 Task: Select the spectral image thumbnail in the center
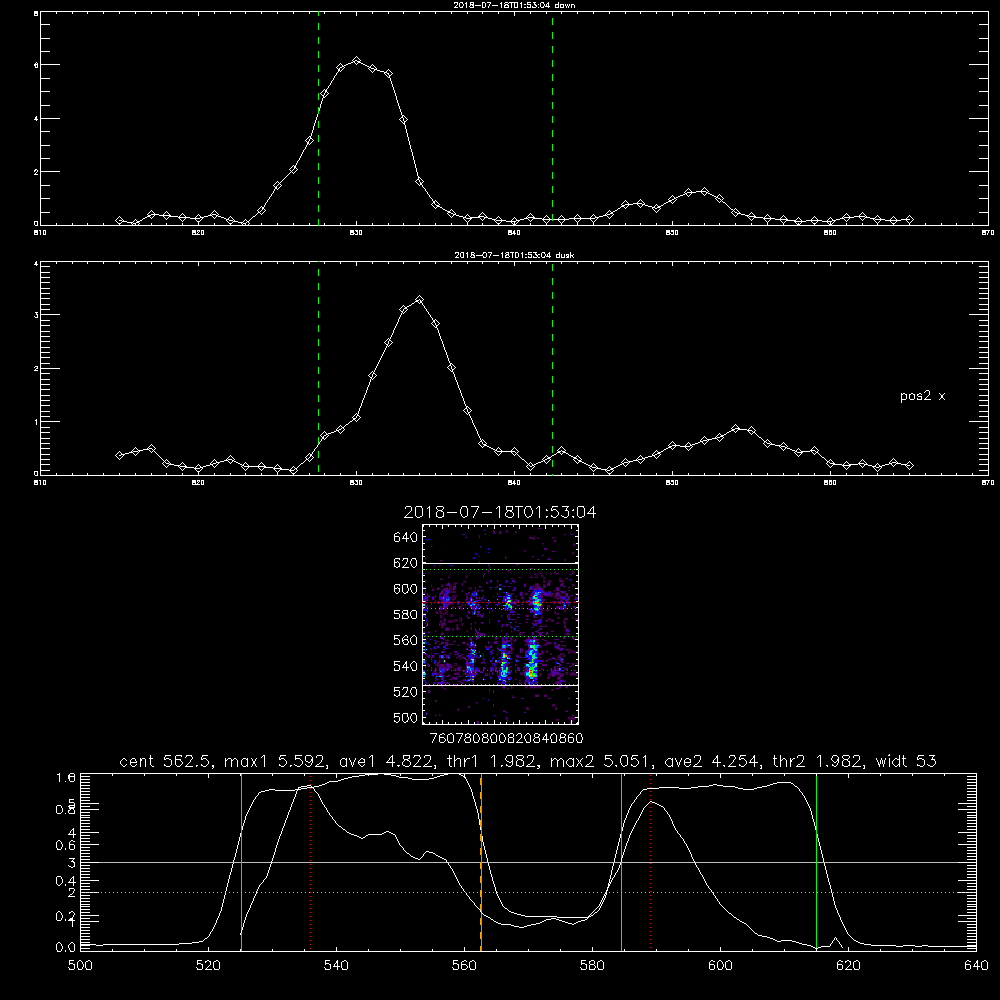pos(501,624)
